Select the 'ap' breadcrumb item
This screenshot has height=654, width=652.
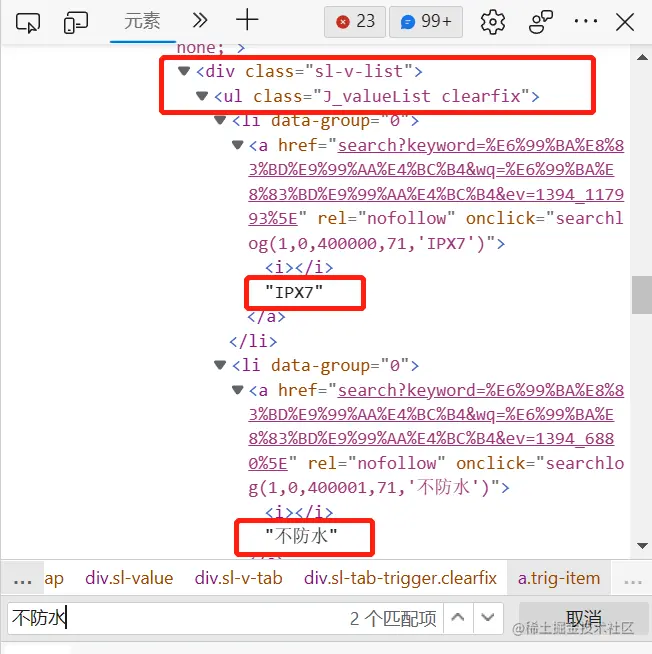coord(54,579)
